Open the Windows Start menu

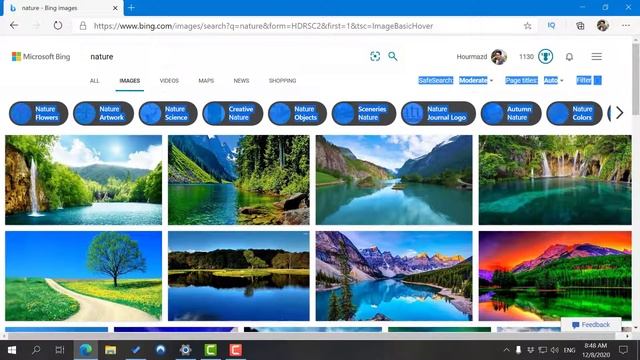(12, 350)
